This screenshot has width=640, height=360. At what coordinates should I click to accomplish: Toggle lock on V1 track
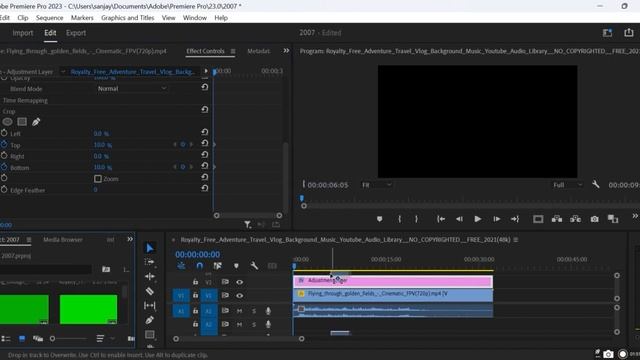click(196, 296)
